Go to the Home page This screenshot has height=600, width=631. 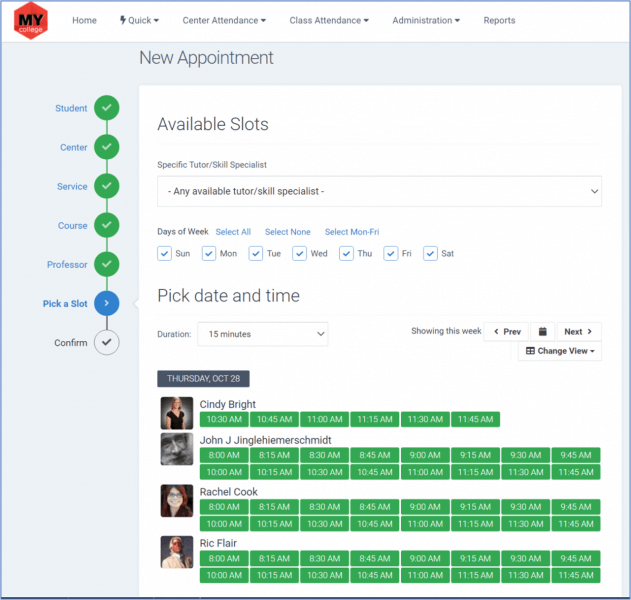85,20
